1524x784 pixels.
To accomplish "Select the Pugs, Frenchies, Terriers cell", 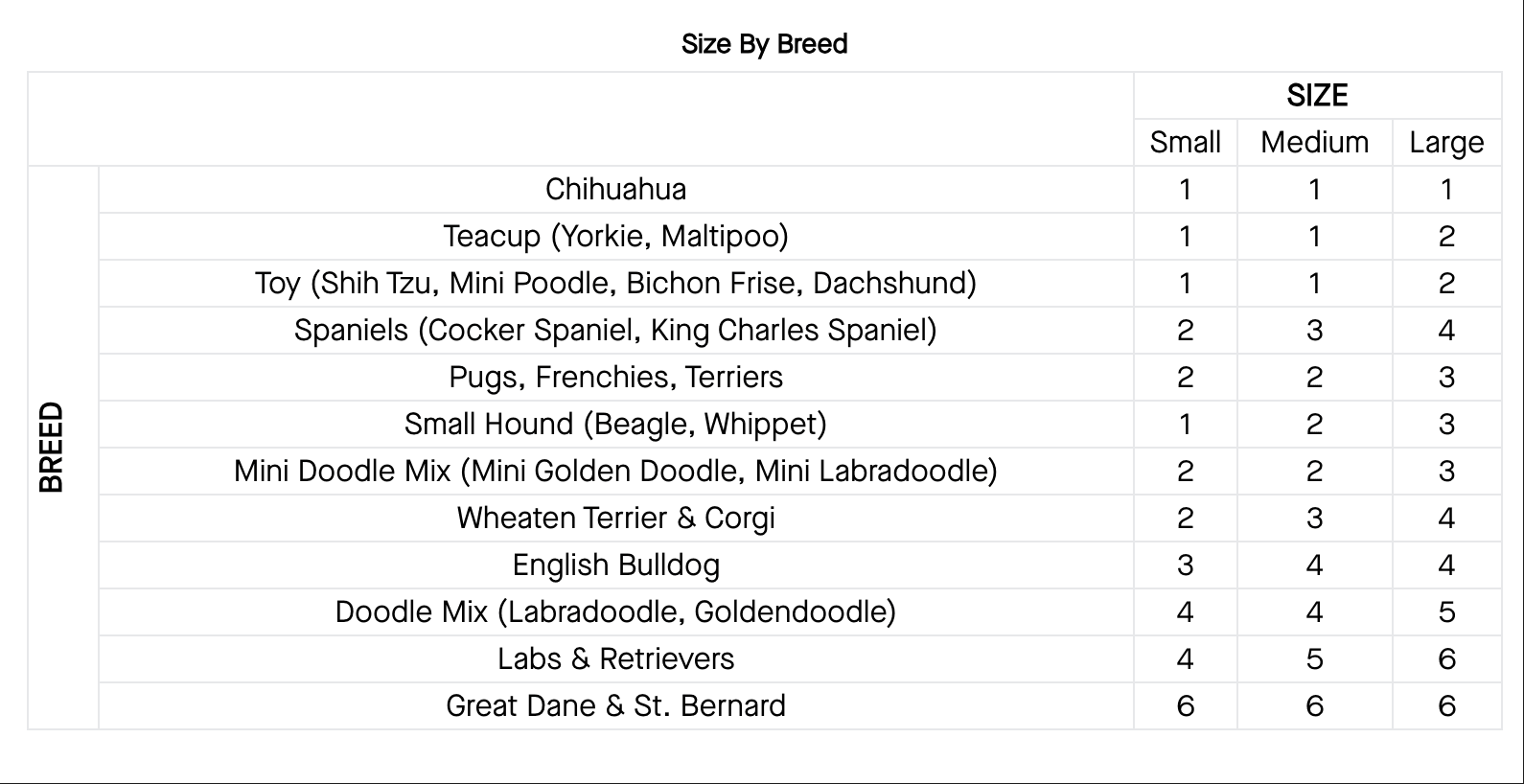I will coord(615,377).
